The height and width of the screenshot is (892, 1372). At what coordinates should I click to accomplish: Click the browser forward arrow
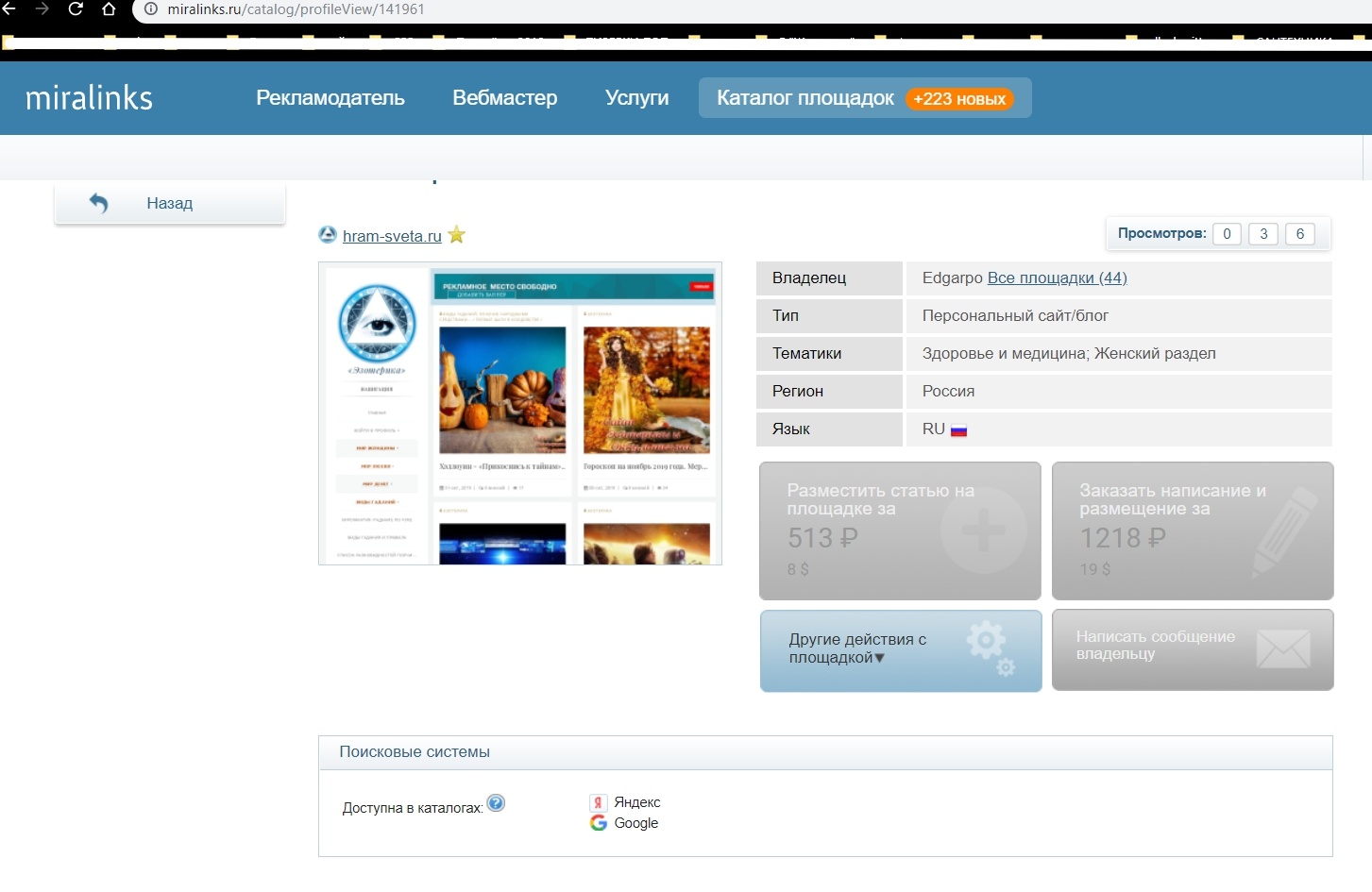click(42, 9)
